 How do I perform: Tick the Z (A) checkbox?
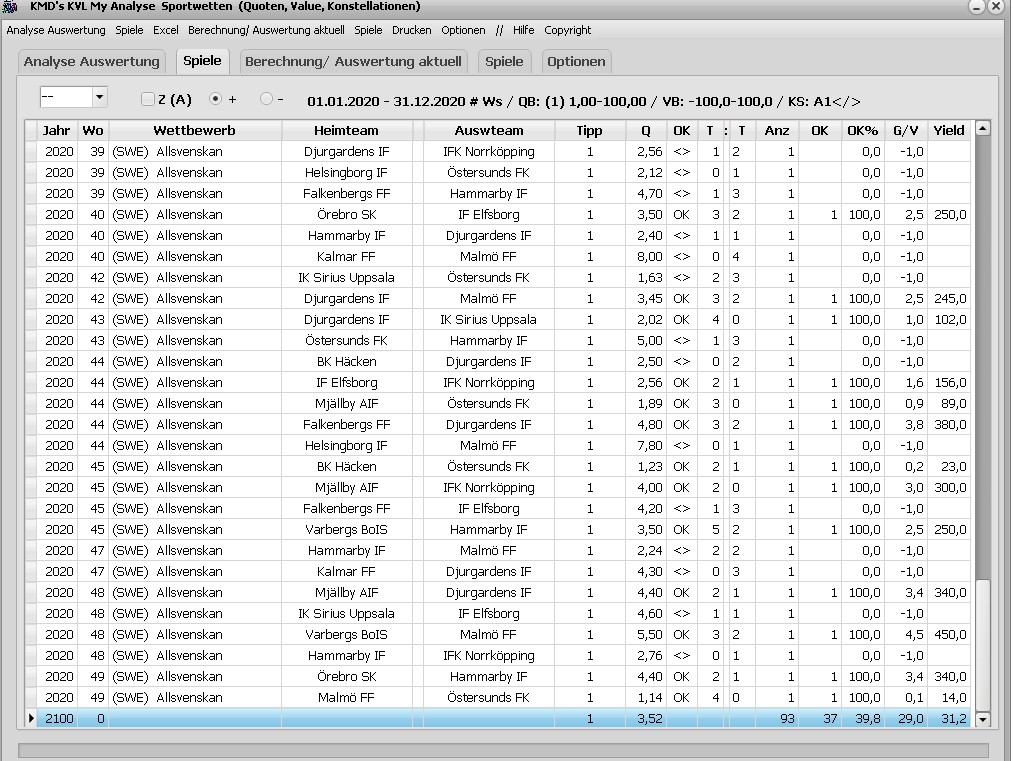tap(148, 99)
